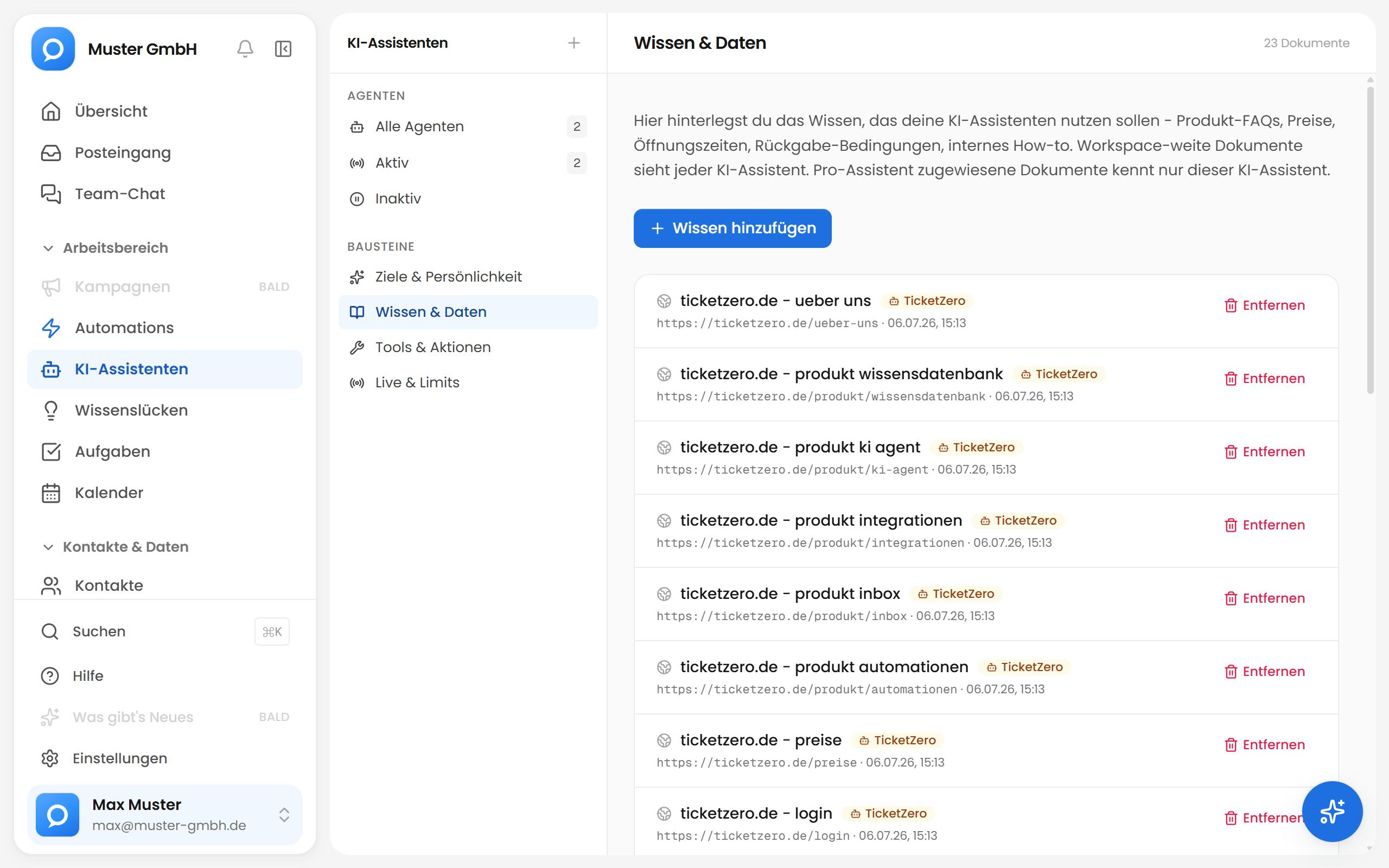Click the ⌘K shortcut badge
Screen dimensions: 1389x868
[272, 631]
